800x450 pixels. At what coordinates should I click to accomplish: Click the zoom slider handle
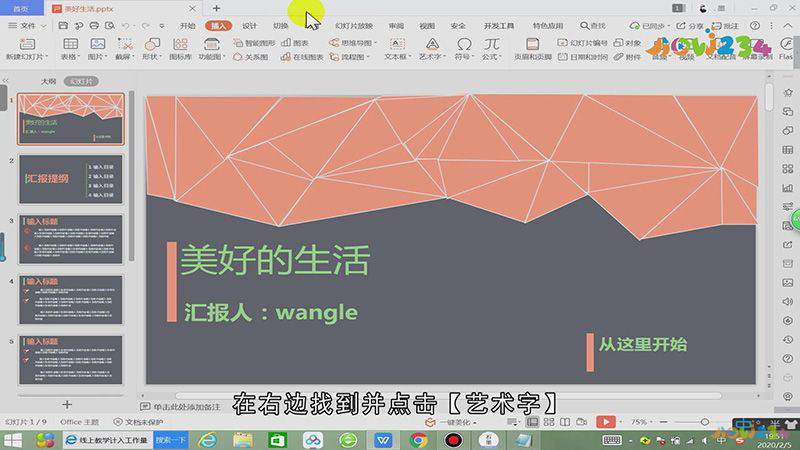(x=705, y=422)
